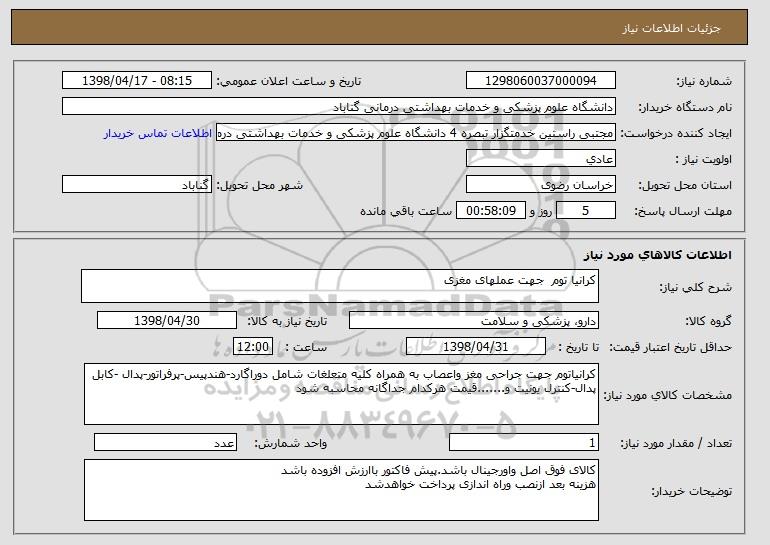Click the section title اطلاعات کالاهای مورد نیاز
Screen dimensions: 770x545
(658, 255)
